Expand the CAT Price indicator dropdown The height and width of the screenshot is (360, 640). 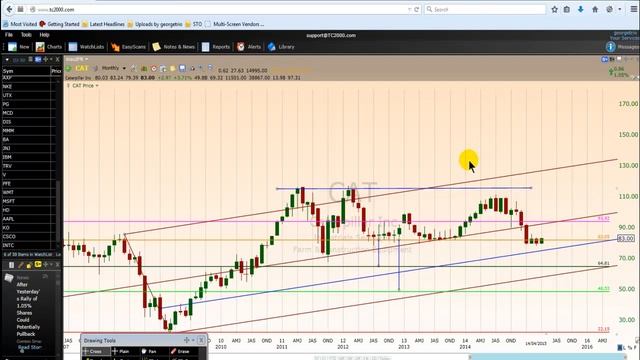point(97,86)
